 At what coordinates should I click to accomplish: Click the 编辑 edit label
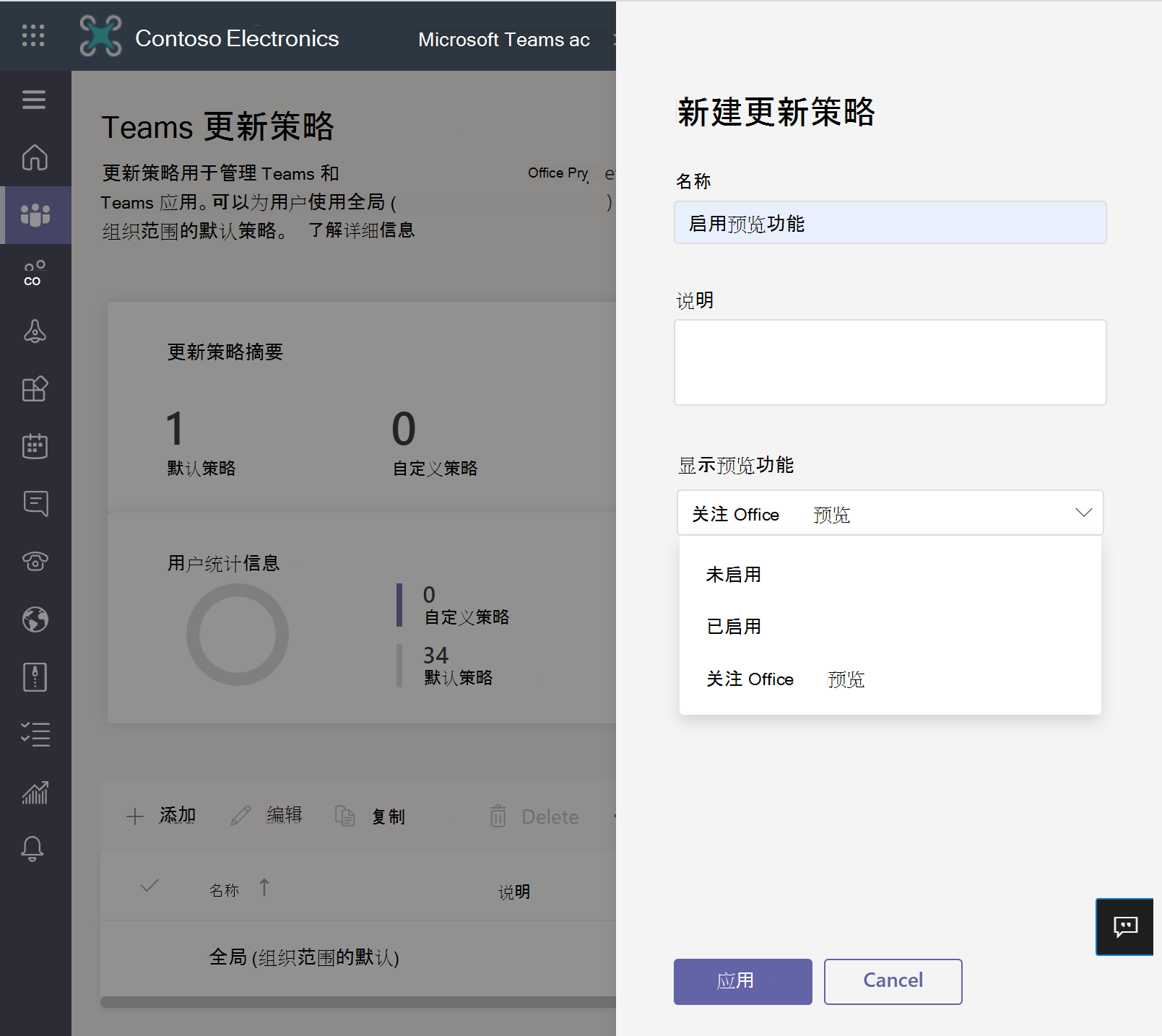(285, 815)
